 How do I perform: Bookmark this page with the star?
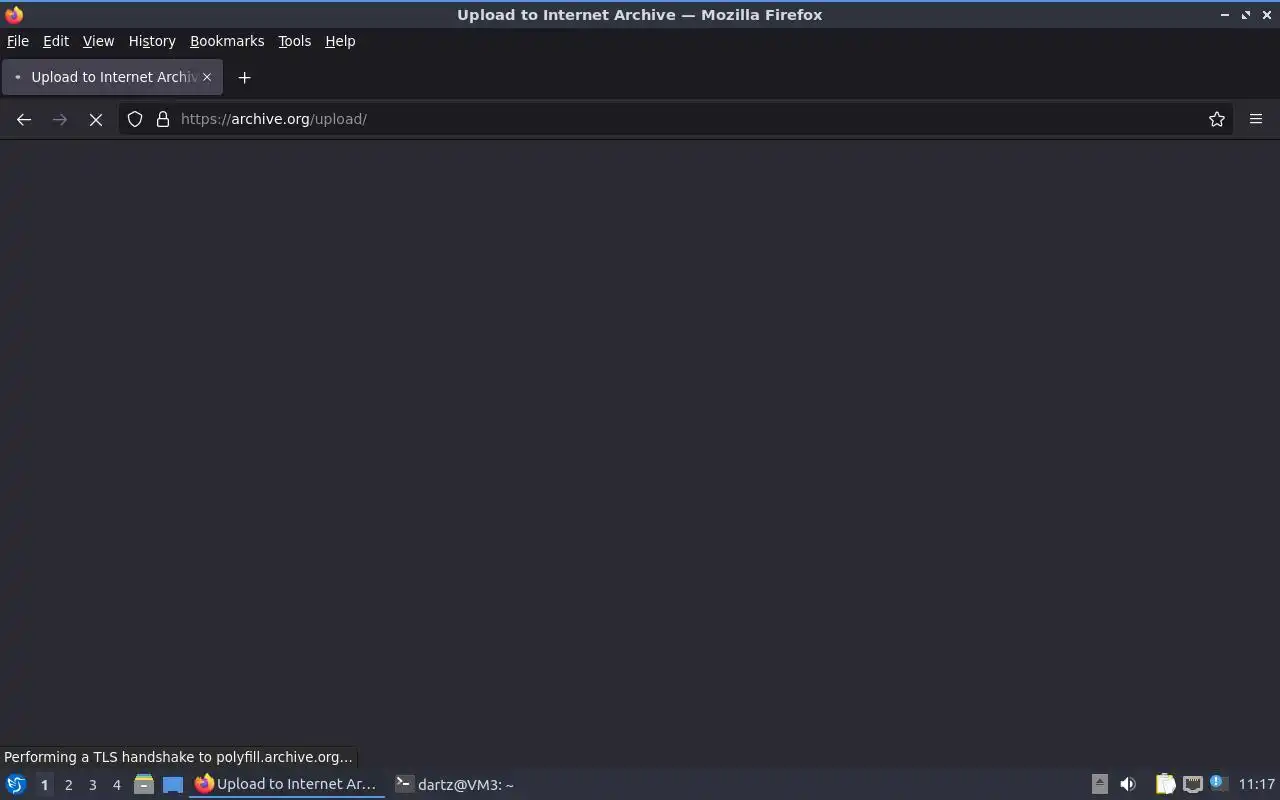point(1217,119)
